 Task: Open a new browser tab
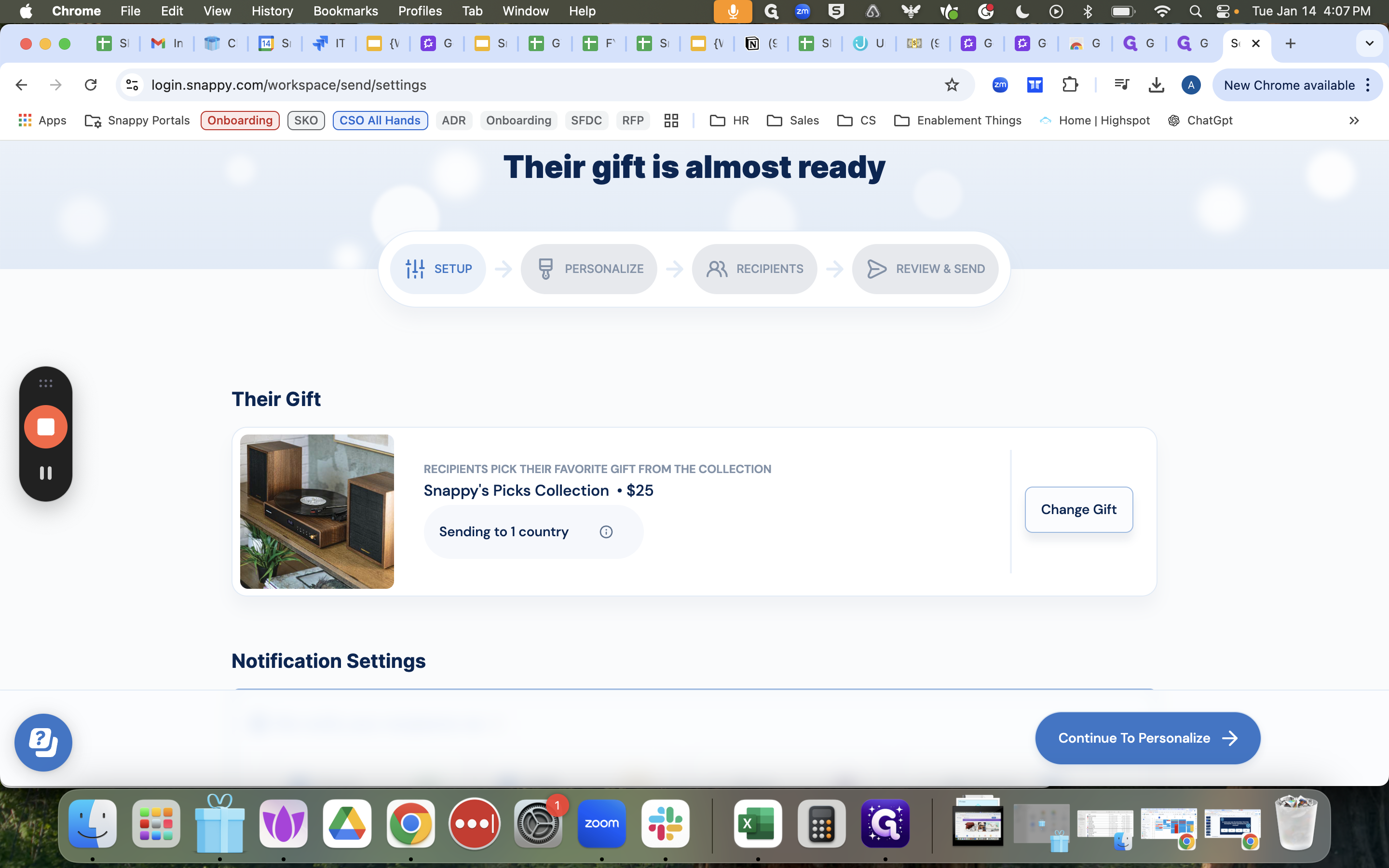(x=1290, y=43)
